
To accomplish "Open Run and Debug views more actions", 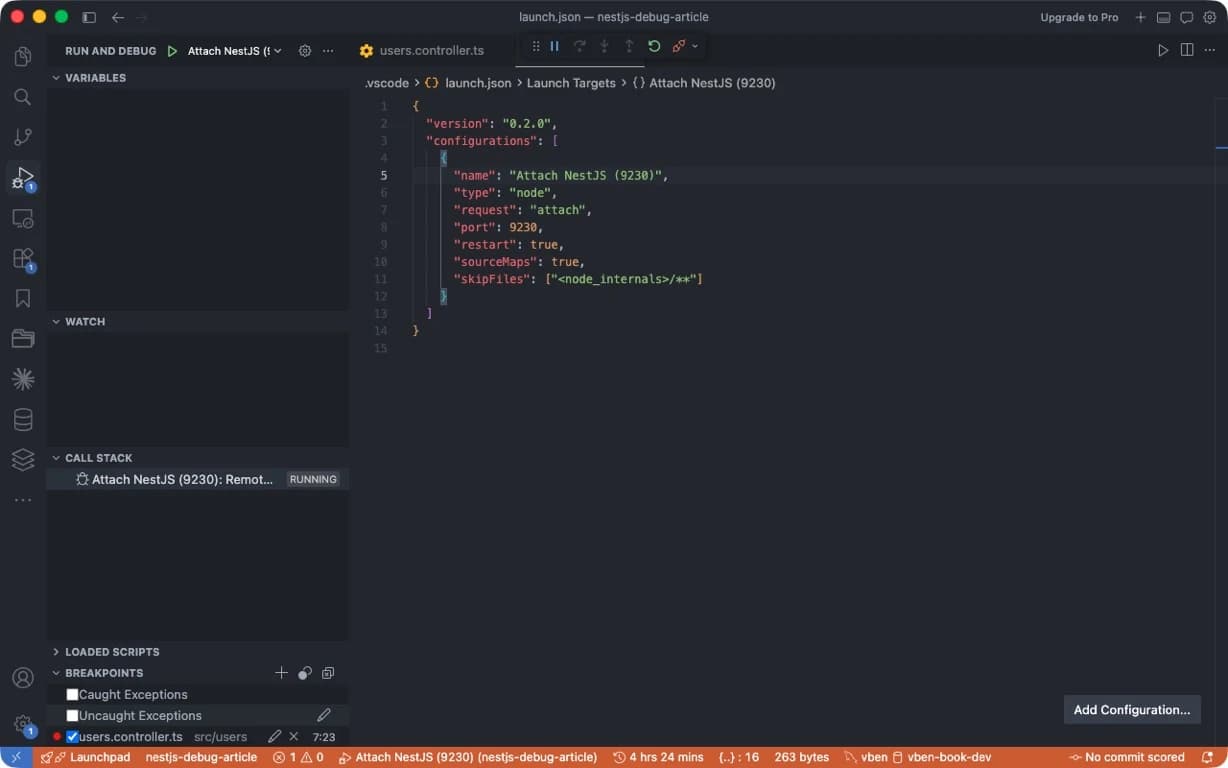I will pos(328,51).
